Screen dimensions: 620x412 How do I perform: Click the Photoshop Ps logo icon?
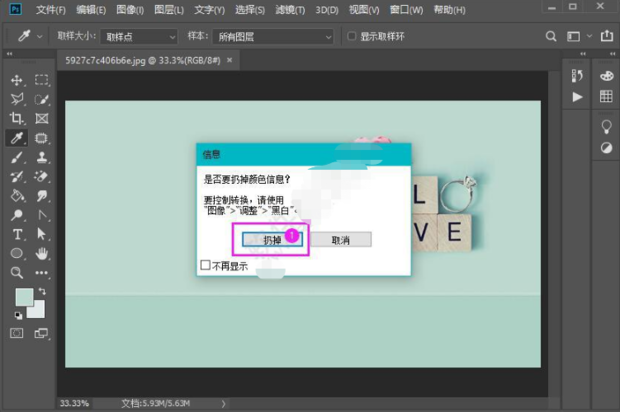(x=16, y=9)
